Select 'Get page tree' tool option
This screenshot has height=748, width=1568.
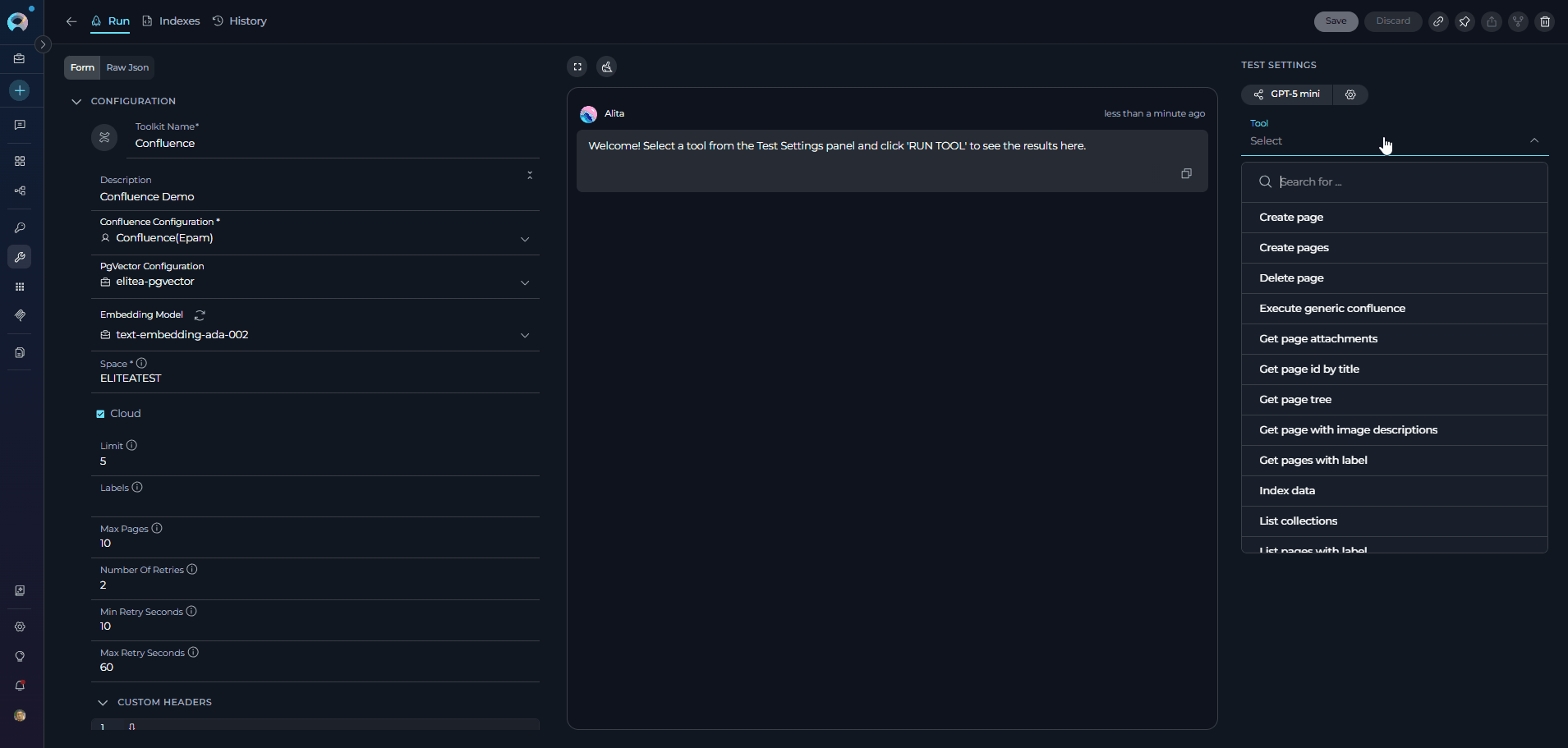click(1295, 400)
